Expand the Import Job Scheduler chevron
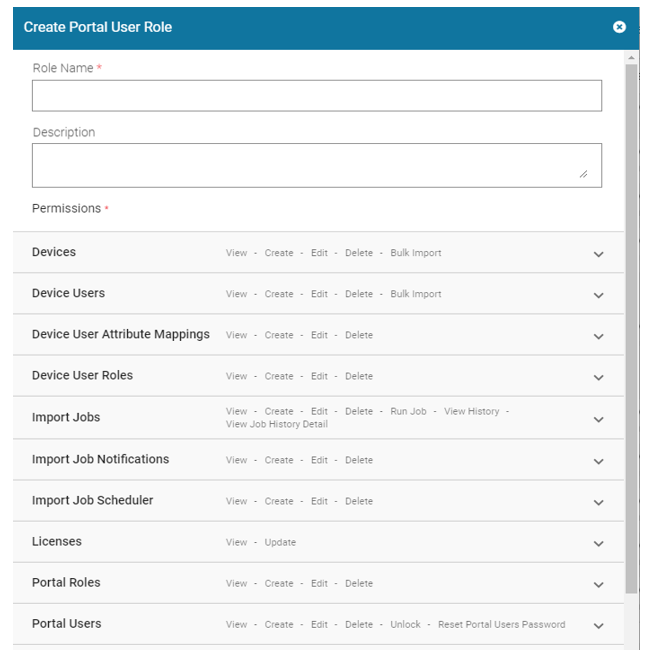The width and height of the screenshot is (649, 653). pyautogui.click(x=598, y=502)
